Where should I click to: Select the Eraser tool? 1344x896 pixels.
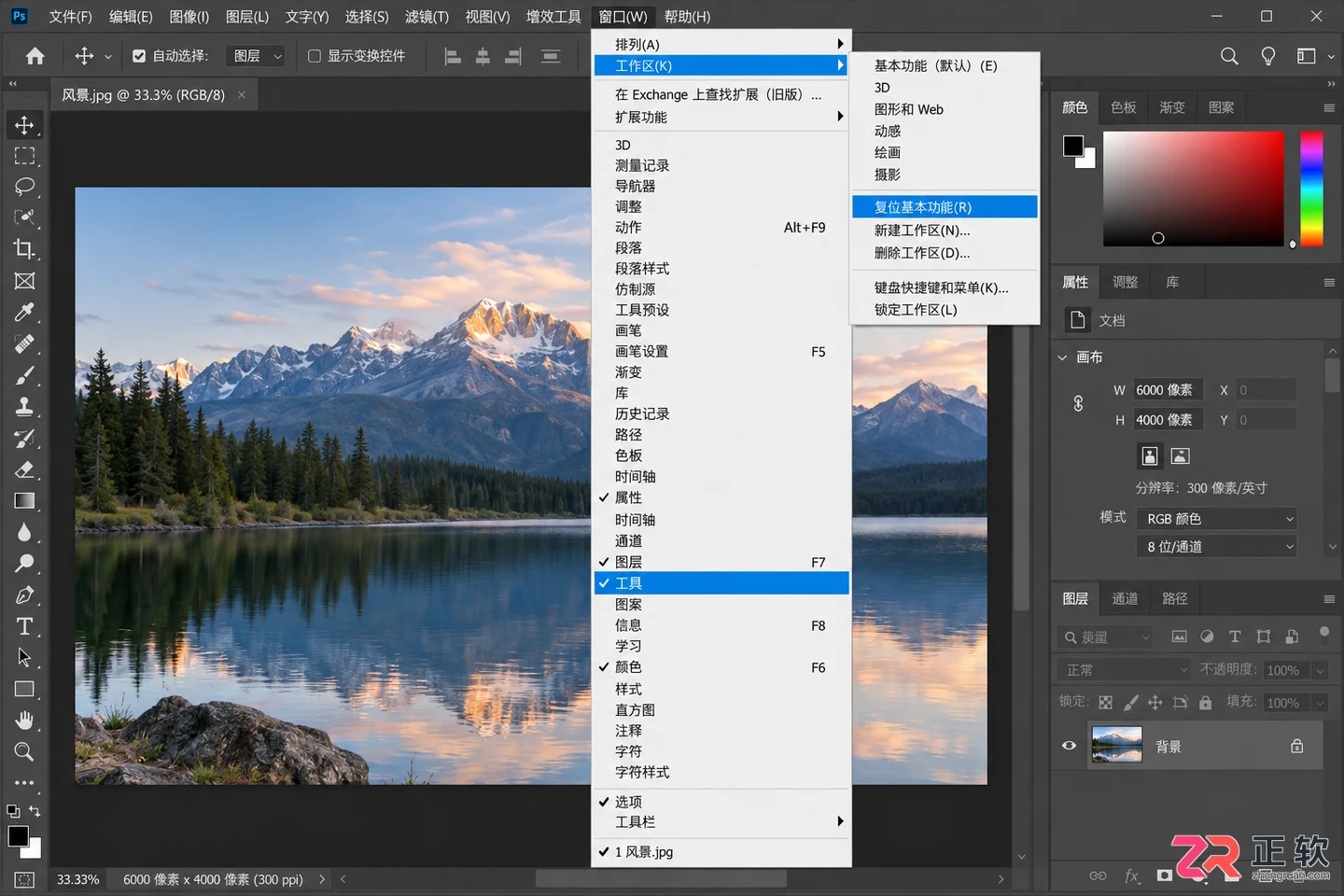point(24,469)
